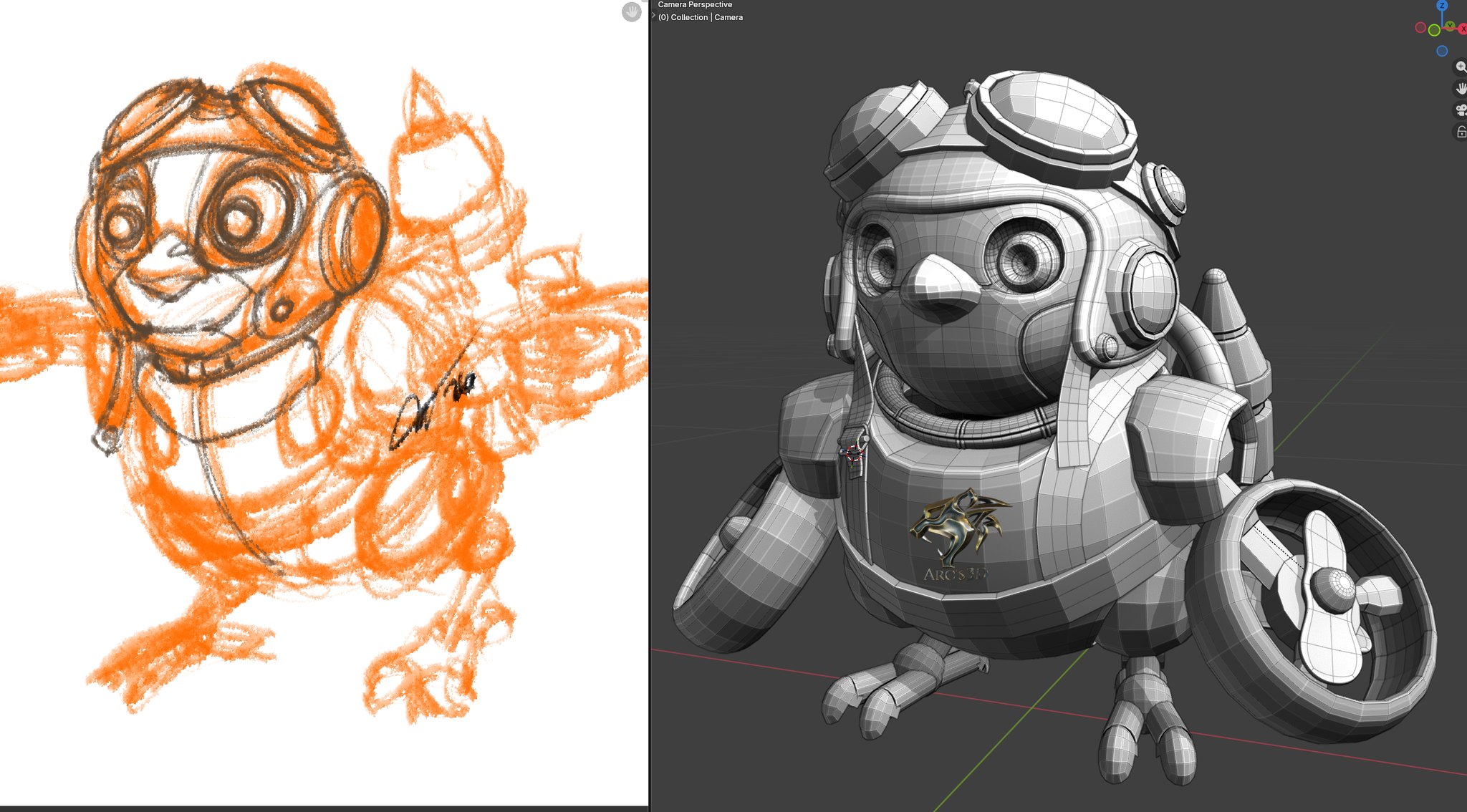The image size is (1467, 812).
Task: Snap view to negative Y hollow green circle
Action: 1434,30
